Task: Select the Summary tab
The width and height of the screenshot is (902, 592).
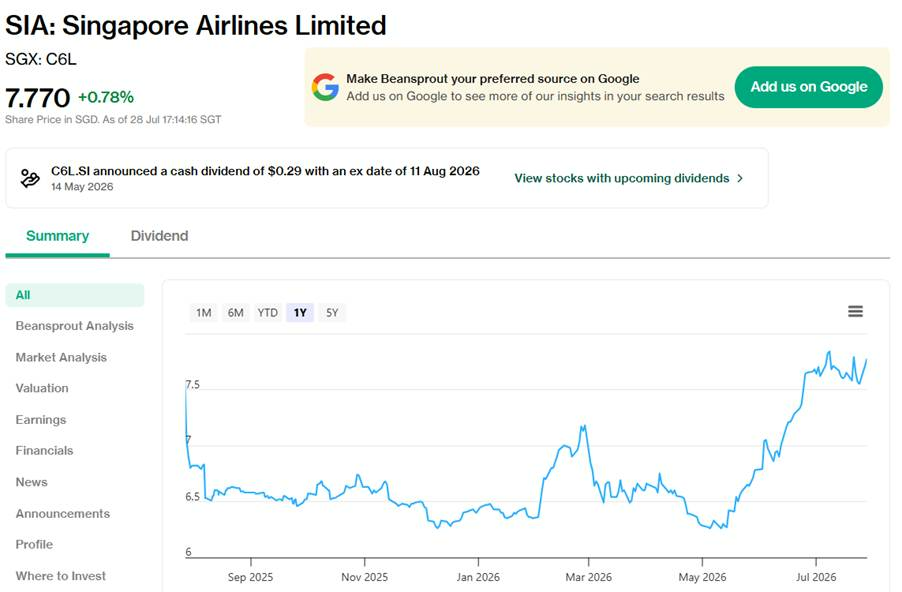Action: pyautogui.click(x=58, y=236)
